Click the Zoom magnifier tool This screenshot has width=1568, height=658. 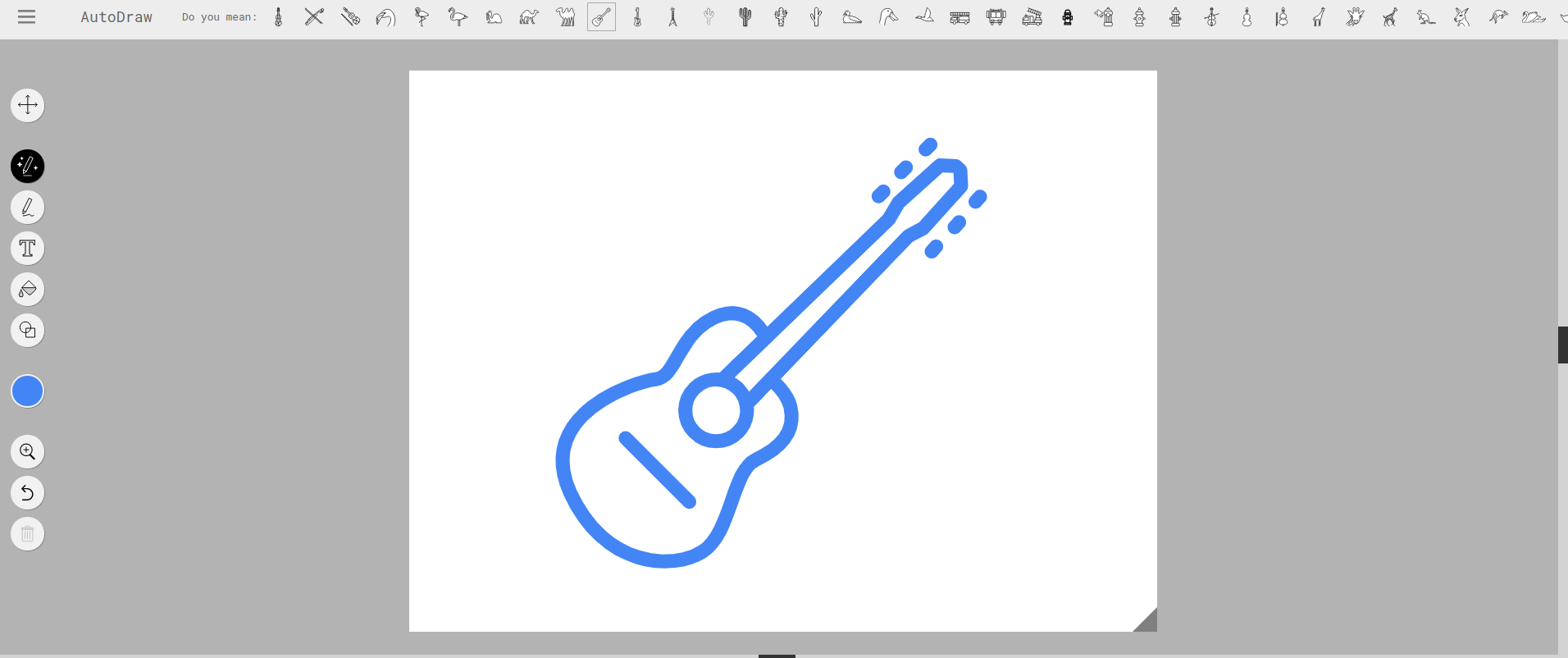[27, 452]
